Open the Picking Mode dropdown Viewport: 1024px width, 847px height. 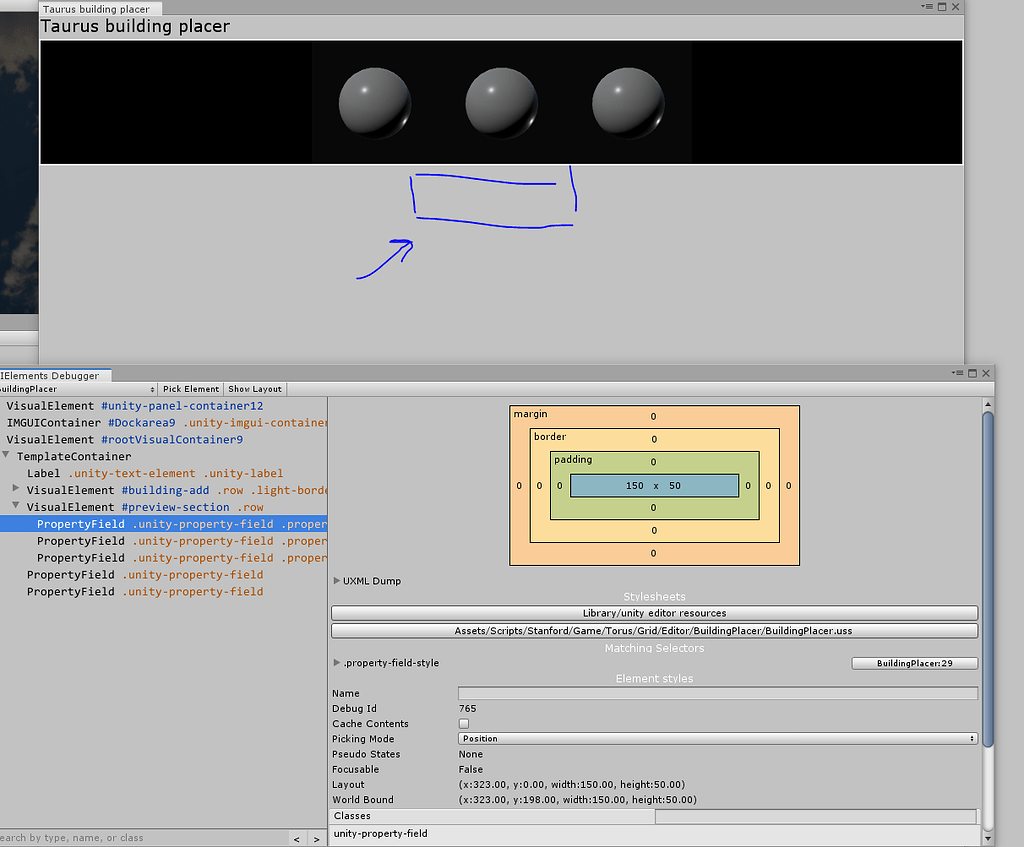(x=717, y=738)
